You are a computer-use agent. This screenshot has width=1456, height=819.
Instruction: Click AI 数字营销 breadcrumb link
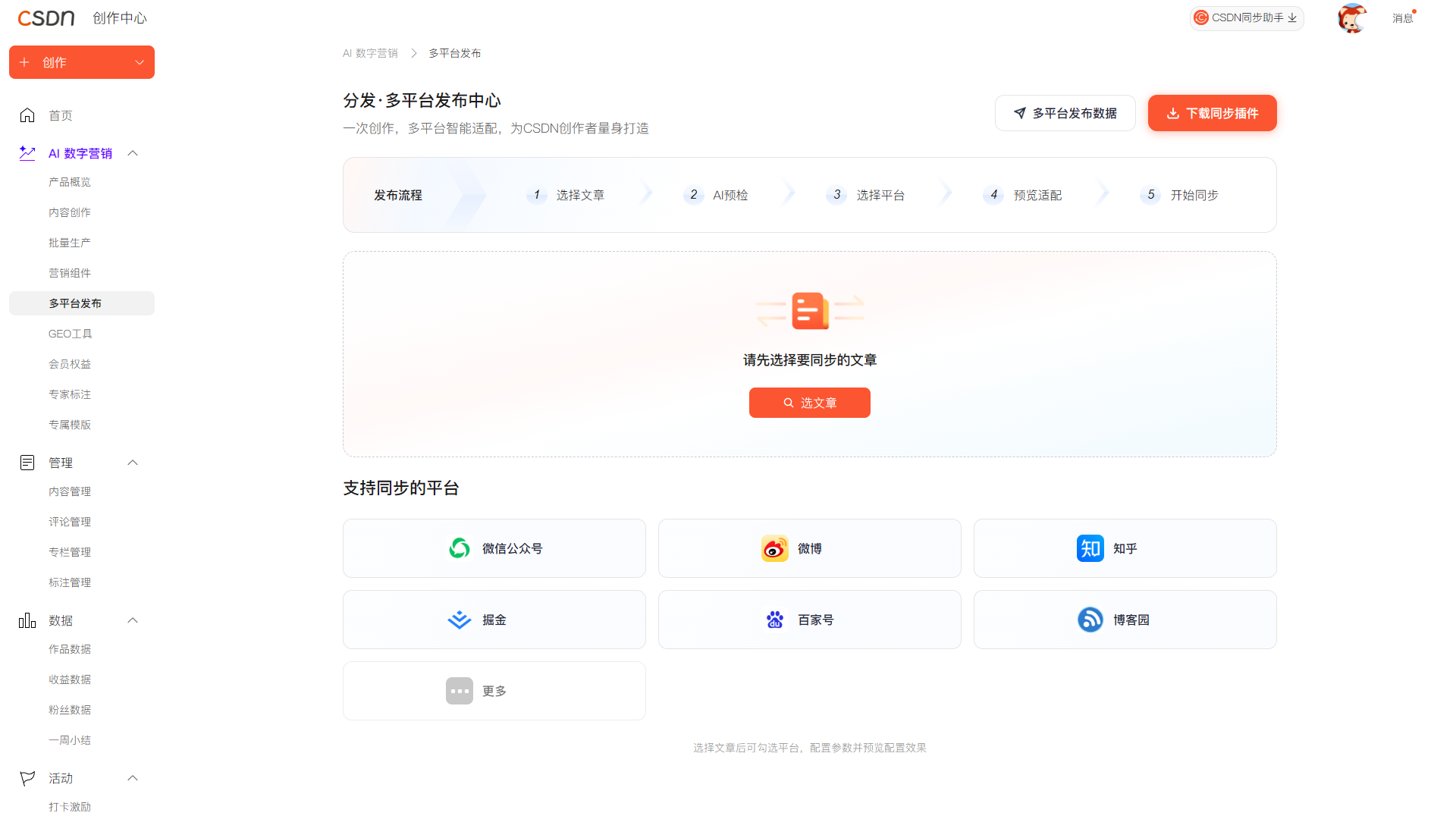tap(370, 53)
